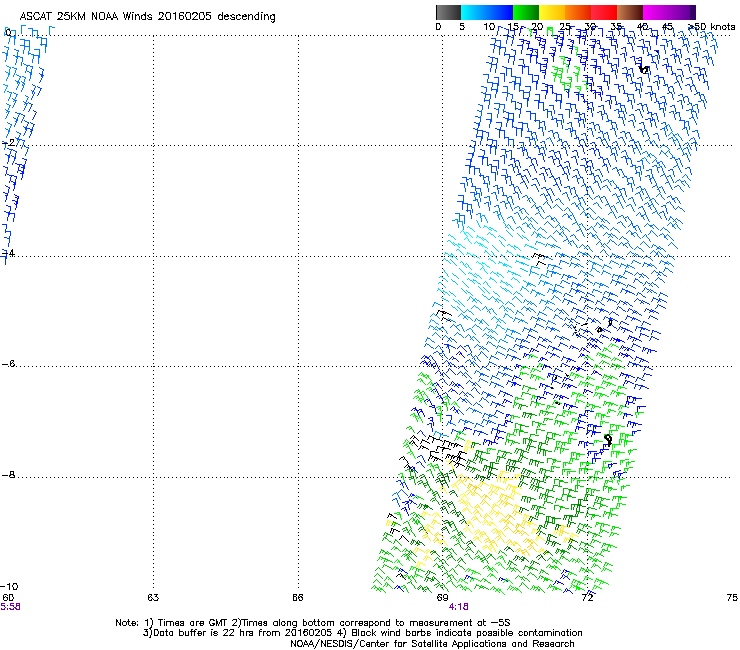
Task: Click the orange segment of the wind speed scale
Action: pyautogui.click(x=578, y=12)
